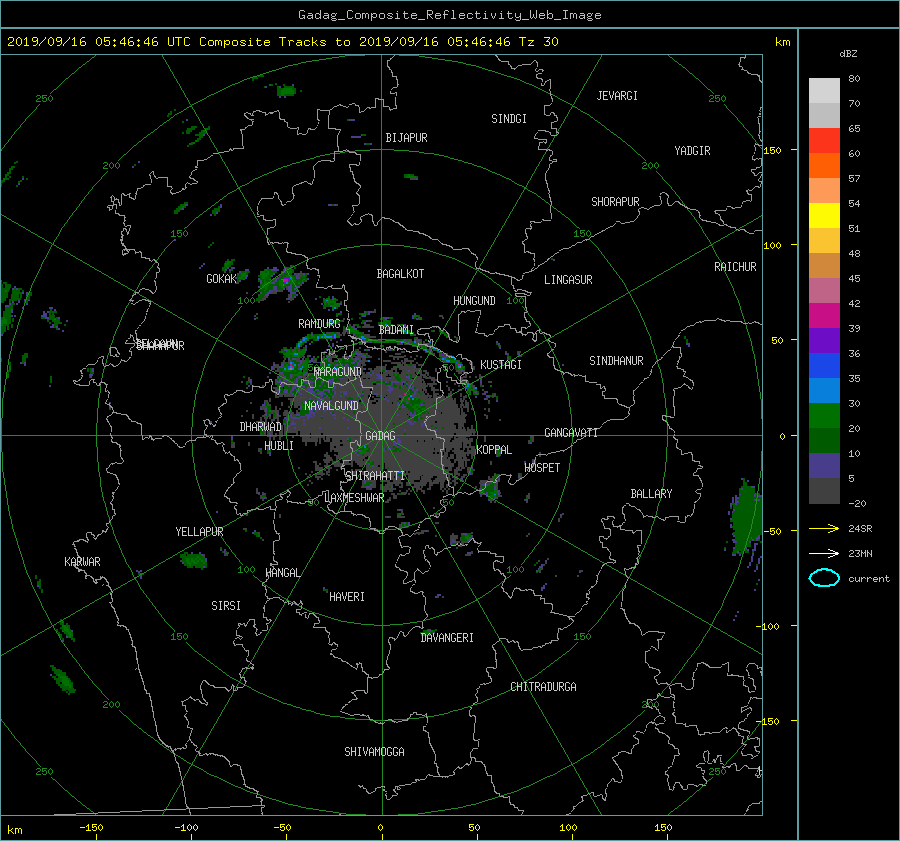
Task: Click the NARAGUND town label
Action: tap(338, 371)
